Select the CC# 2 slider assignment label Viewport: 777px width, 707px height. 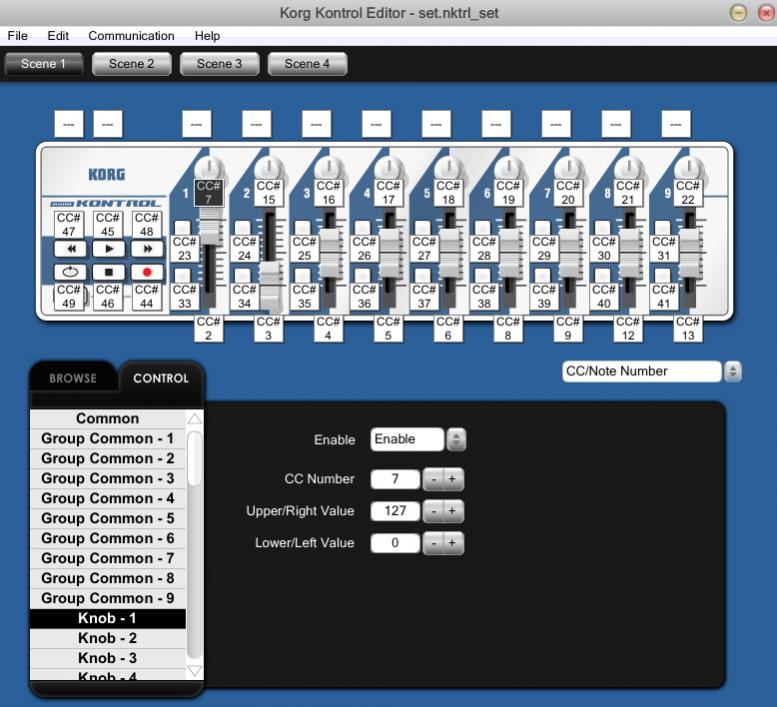coord(209,328)
